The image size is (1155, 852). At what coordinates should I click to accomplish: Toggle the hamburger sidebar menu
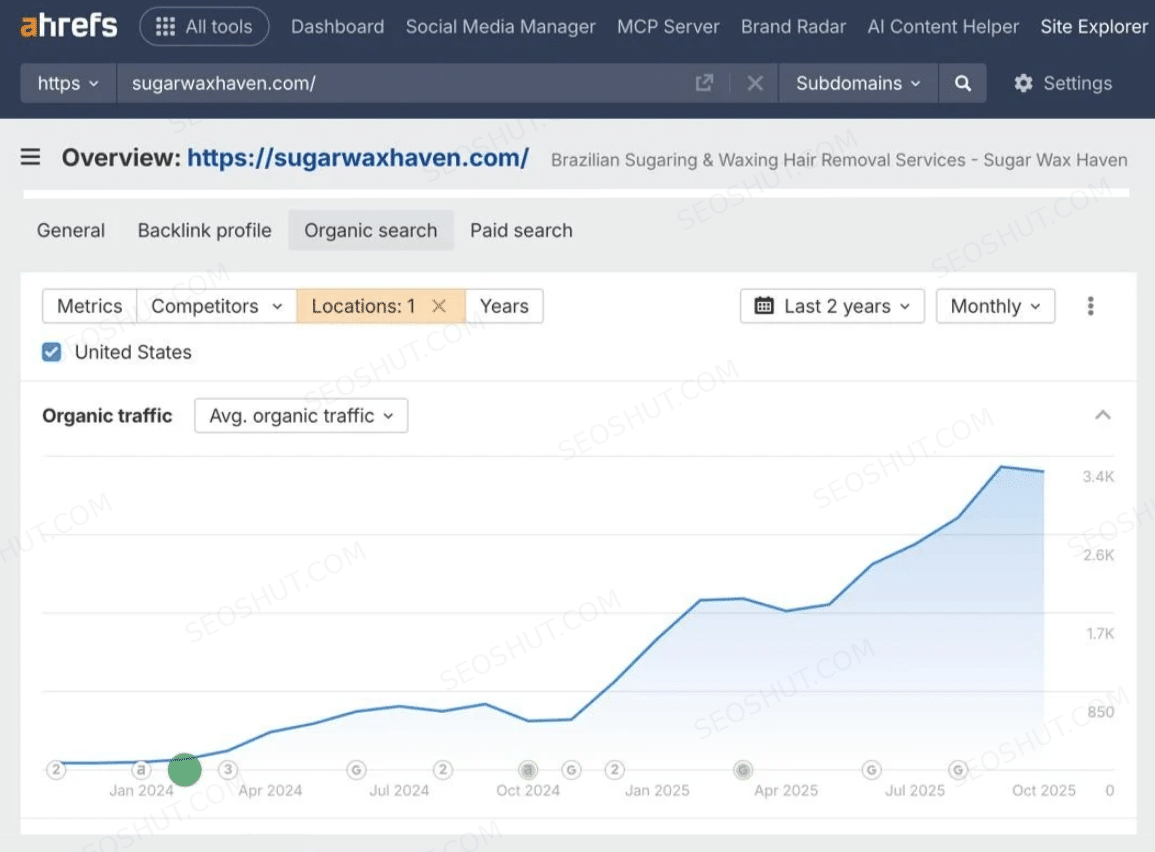point(30,157)
